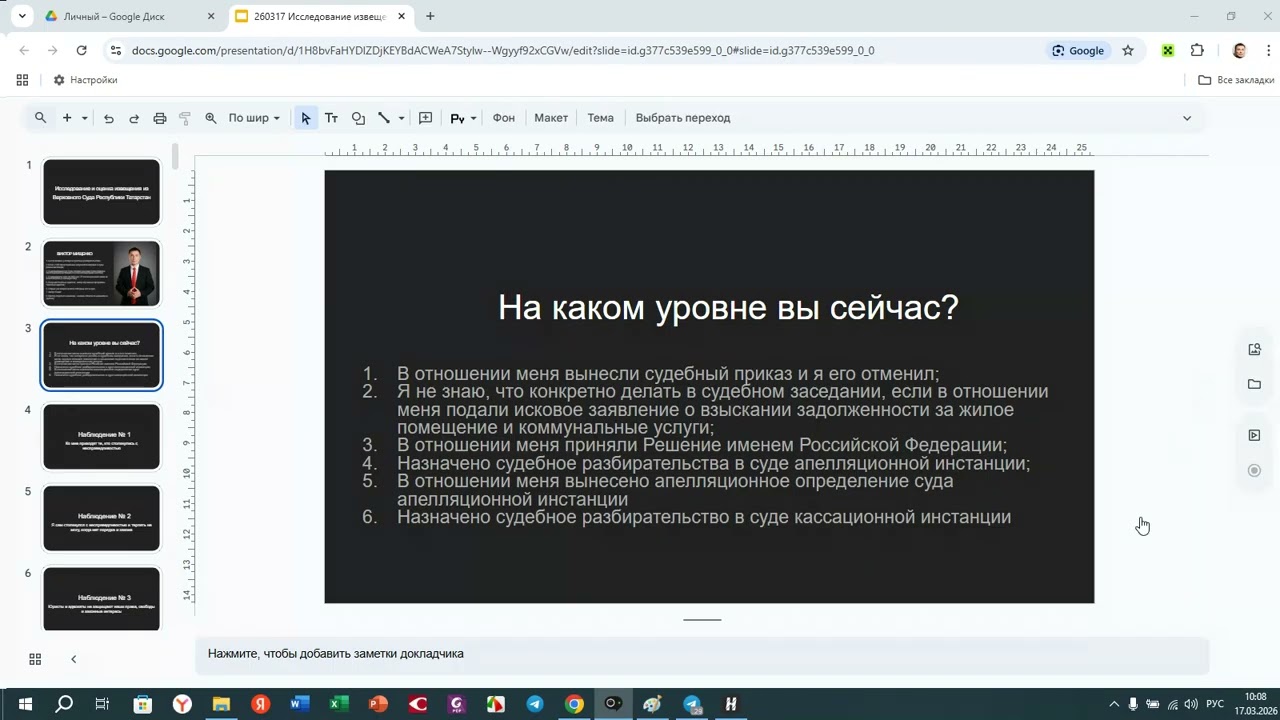The height and width of the screenshot is (720, 1280).
Task: Activate the paint format tool
Action: click(x=185, y=118)
